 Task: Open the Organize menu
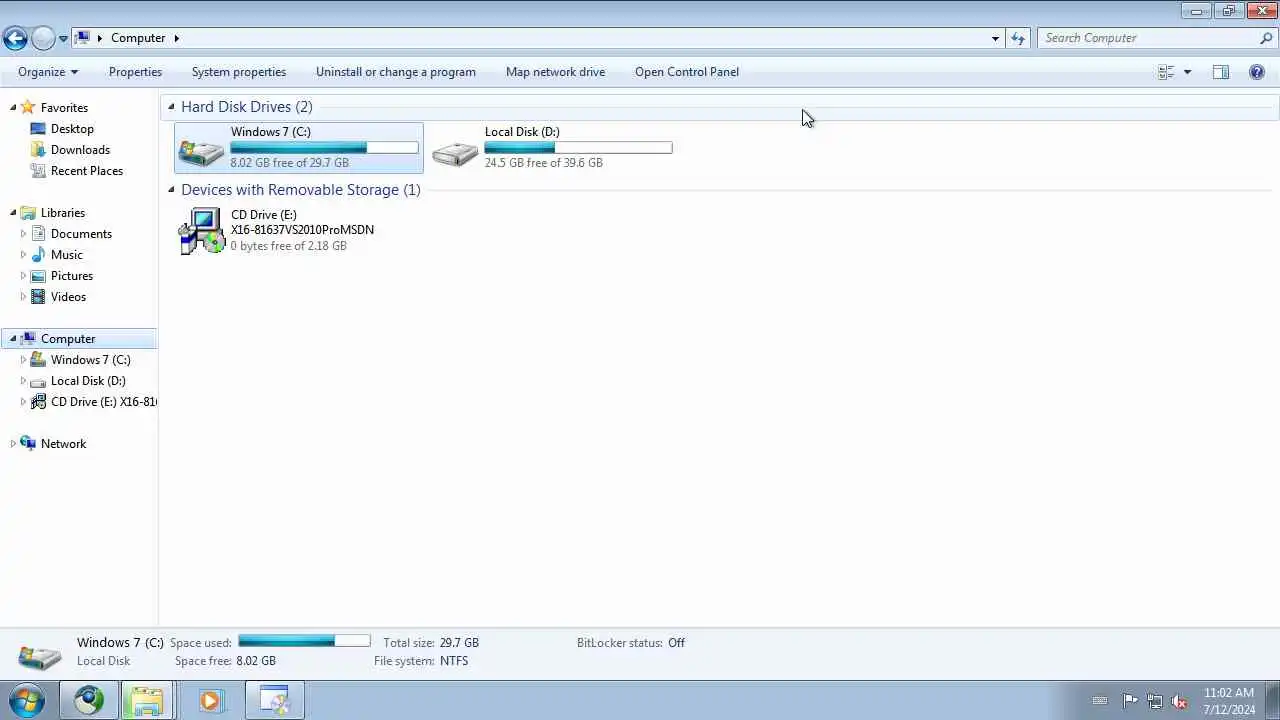[x=48, y=72]
